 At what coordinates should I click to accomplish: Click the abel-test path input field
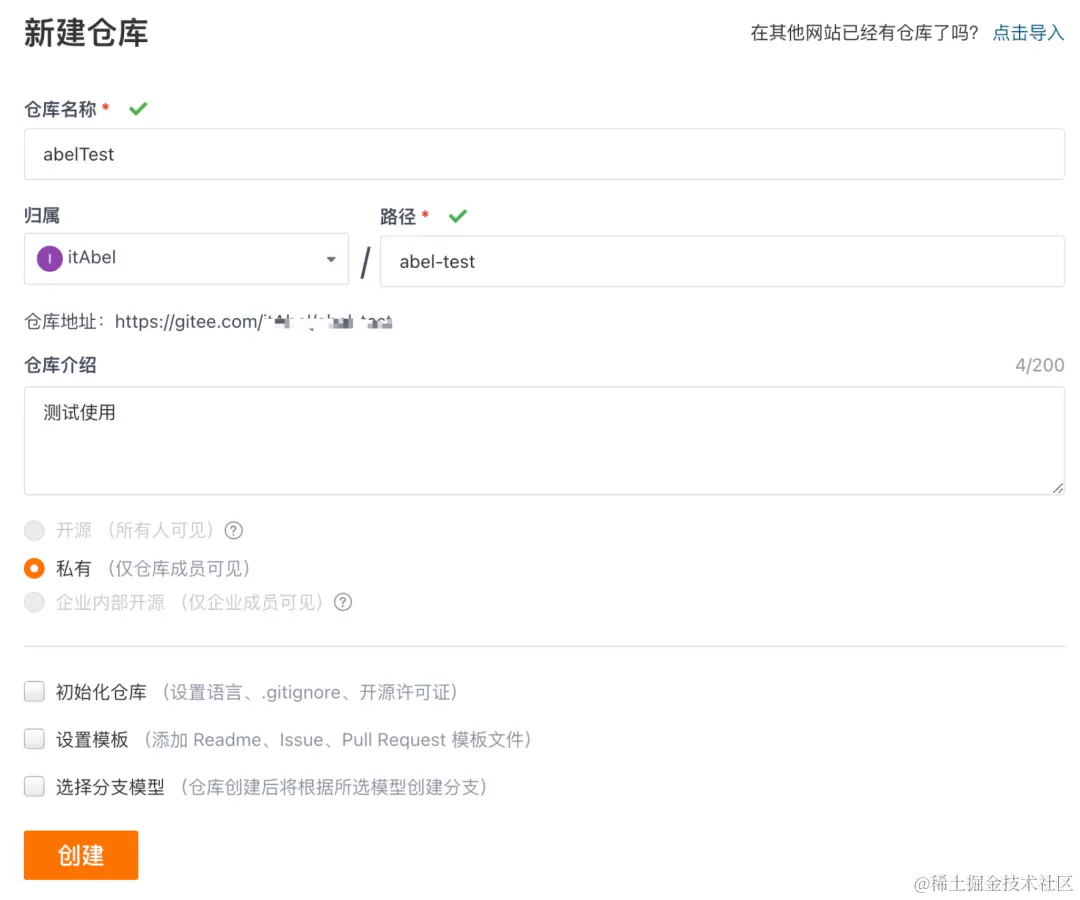(x=722, y=261)
